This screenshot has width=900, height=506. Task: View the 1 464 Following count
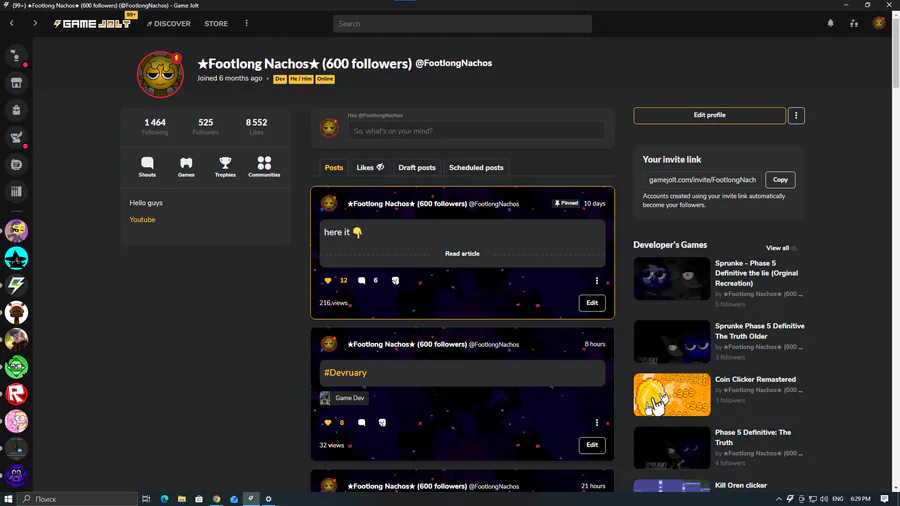pos(155,126)
